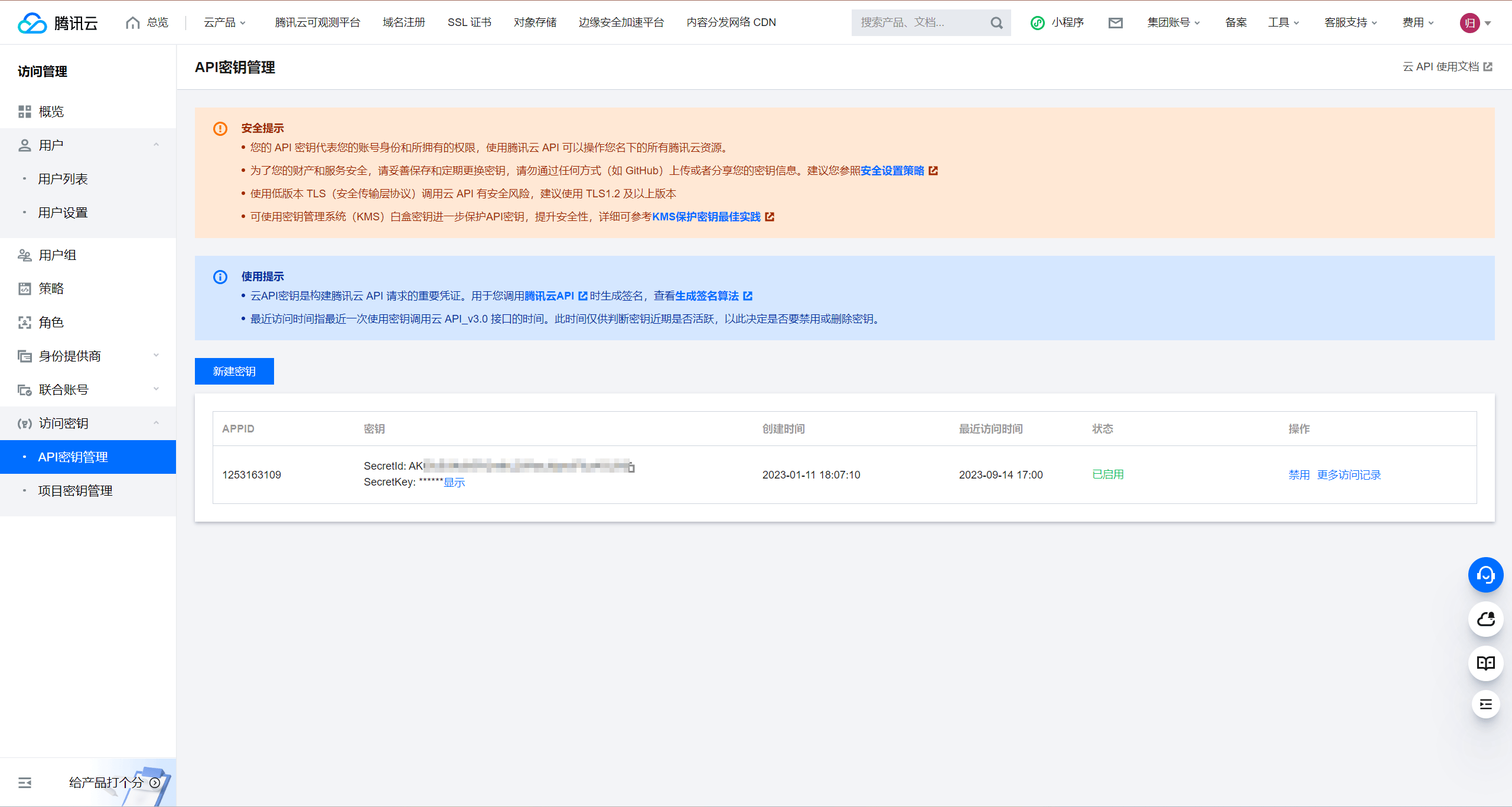
Task: Disable the API key via 禁用
Action: [1299, 475]
